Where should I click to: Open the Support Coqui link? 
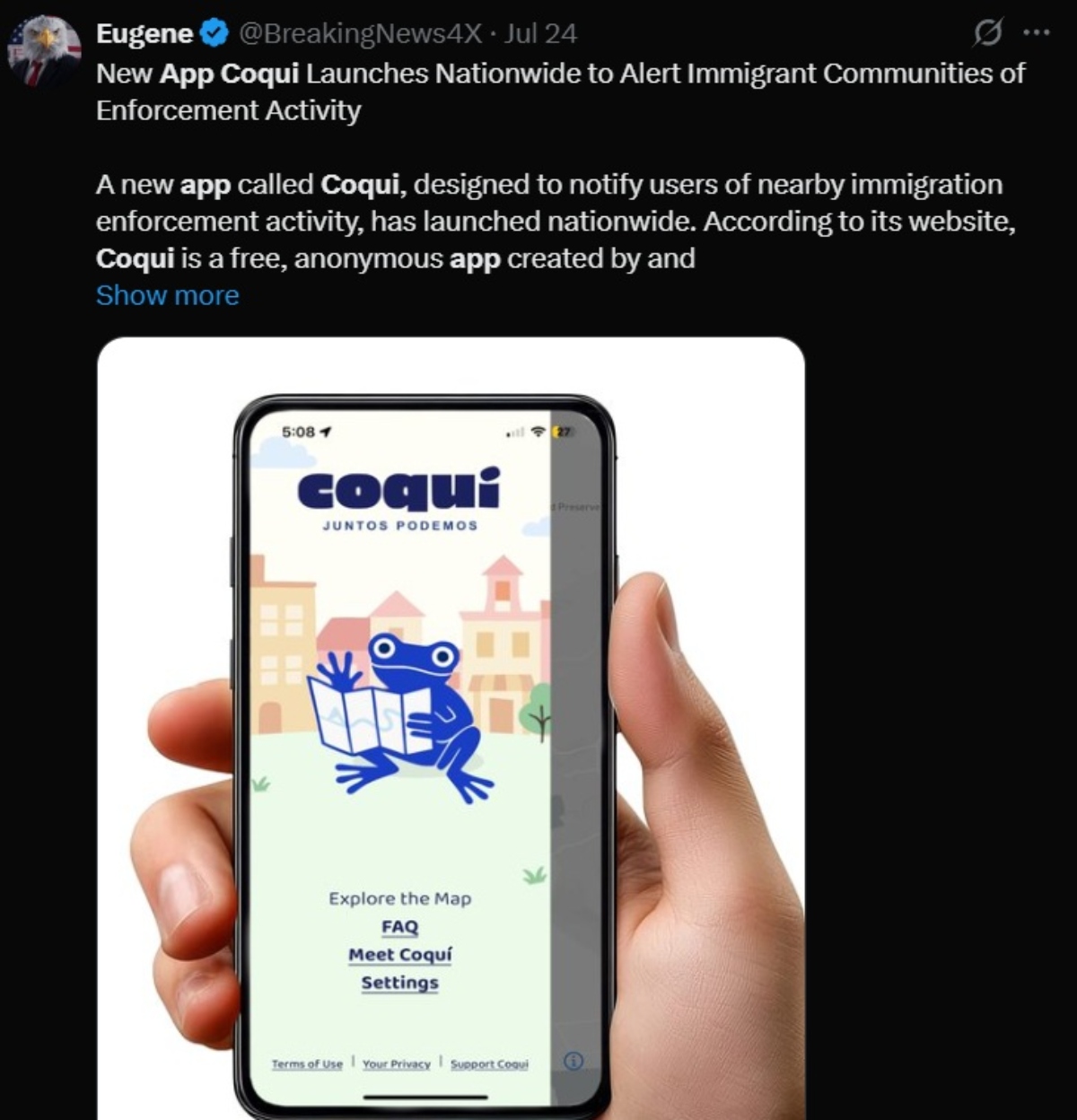[x=489, y=1063]
